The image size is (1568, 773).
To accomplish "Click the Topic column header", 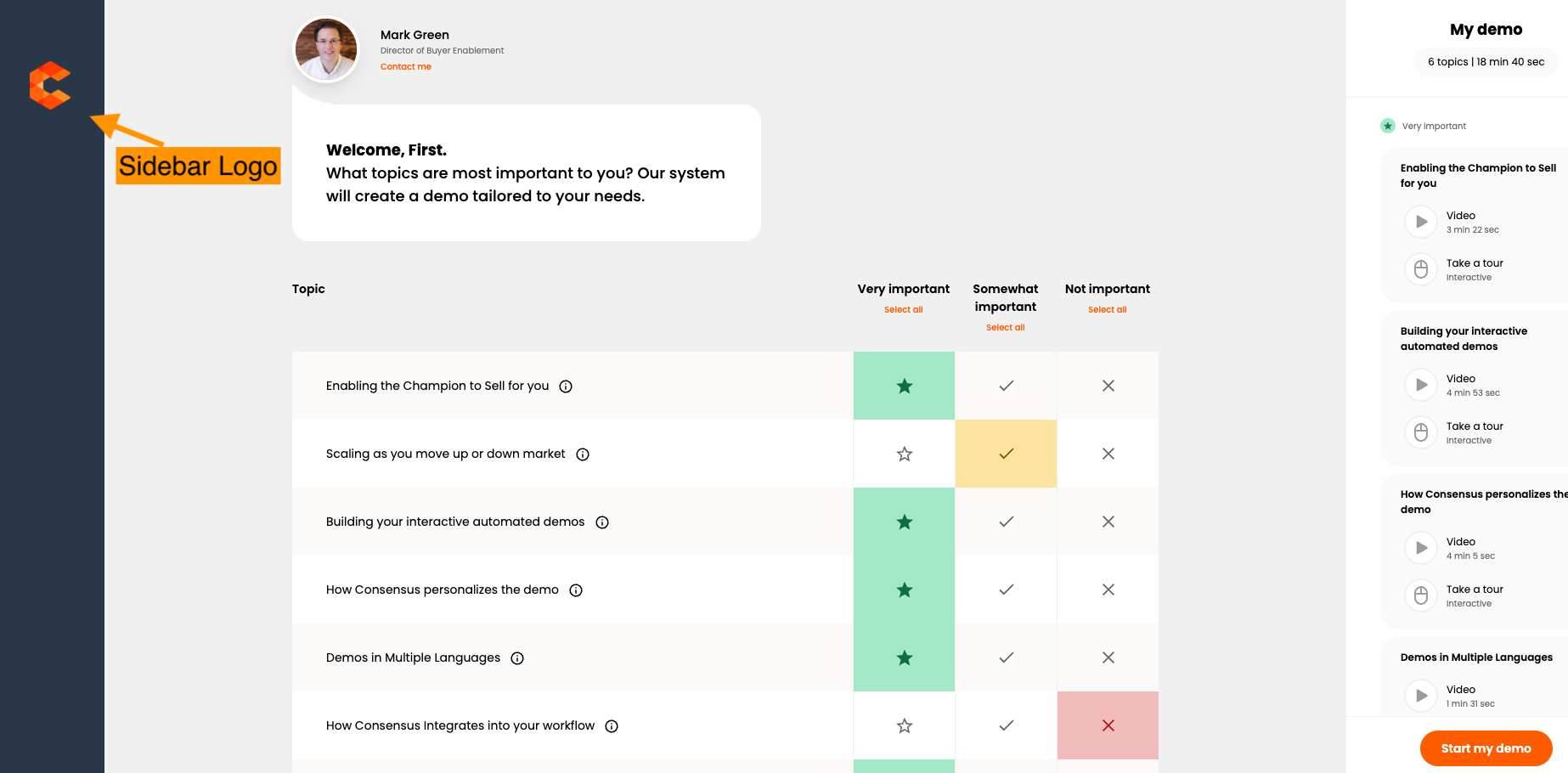I will pos(308,289).
